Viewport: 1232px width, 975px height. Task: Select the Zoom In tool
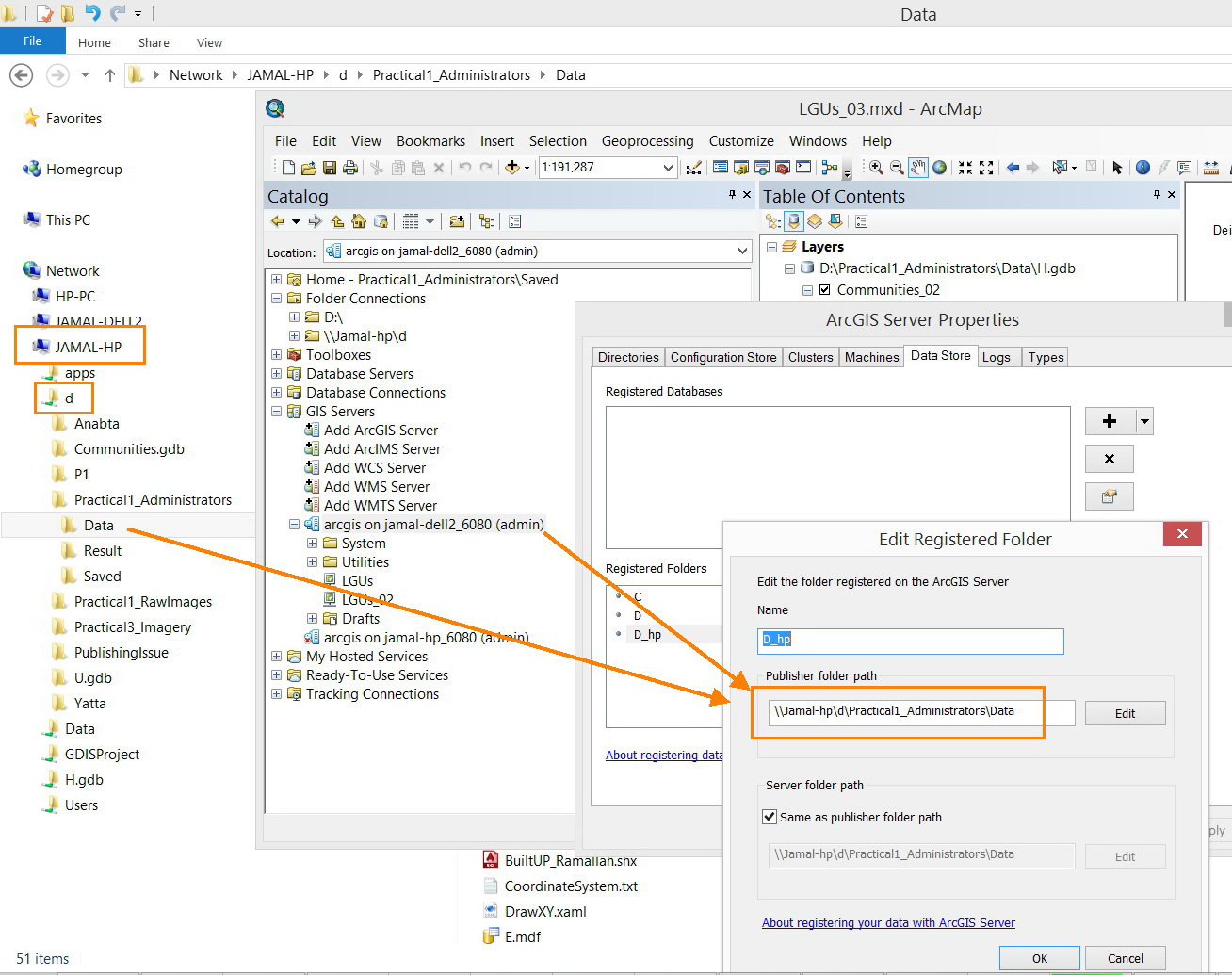[x=876, y=168]
